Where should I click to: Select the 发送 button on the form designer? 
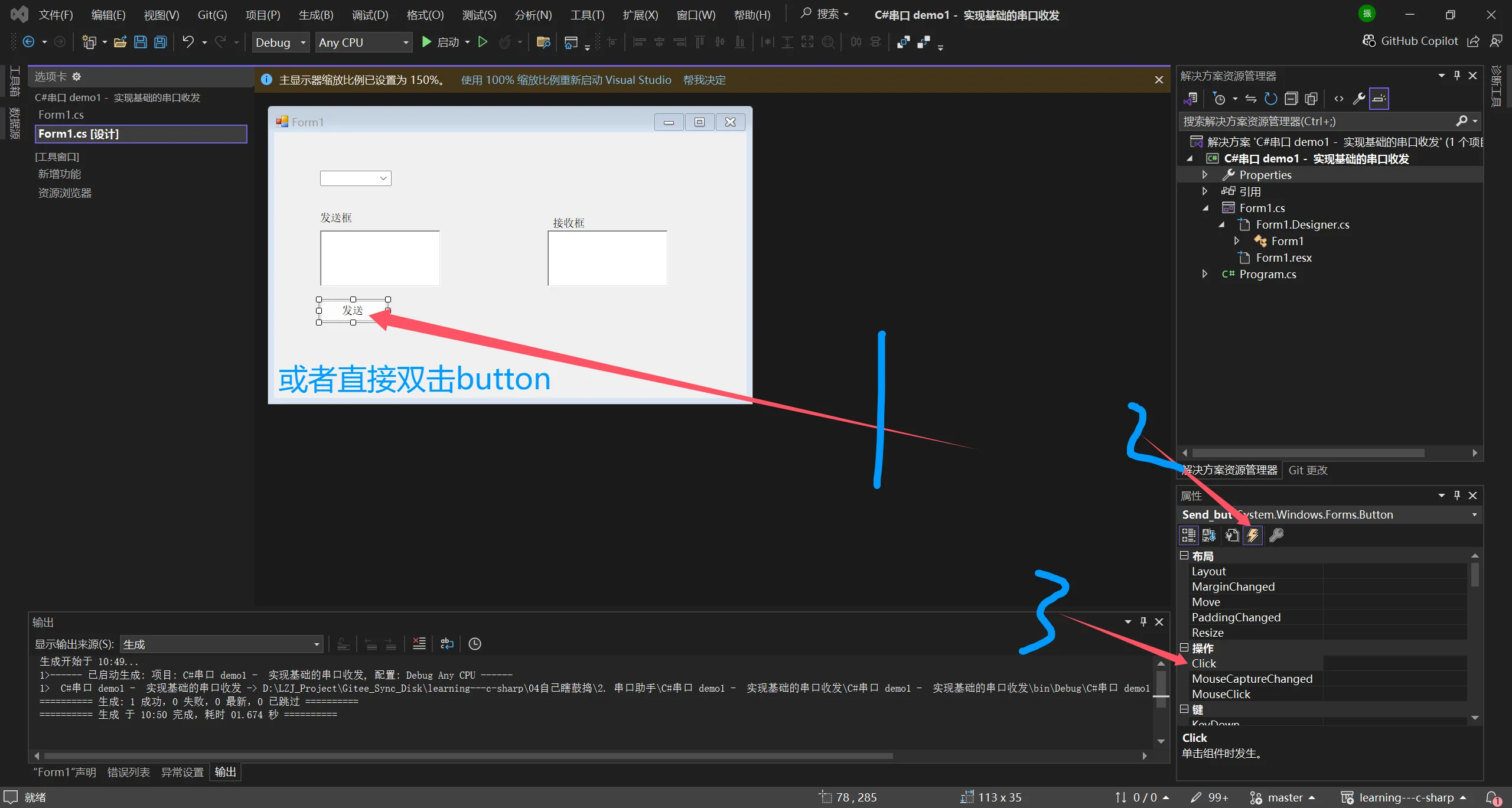353,311
